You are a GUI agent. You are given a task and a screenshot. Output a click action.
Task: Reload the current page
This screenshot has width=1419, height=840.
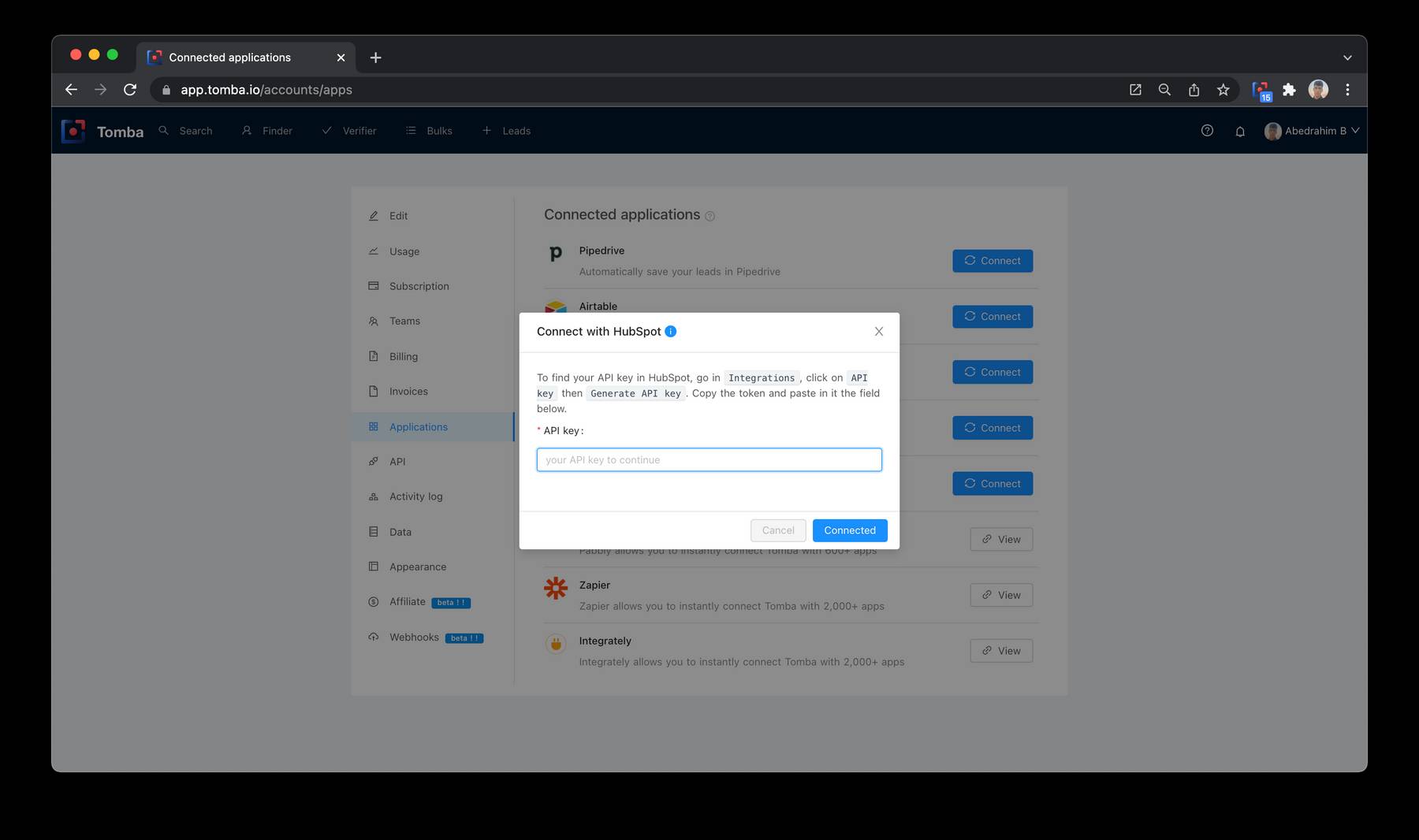(x=130, y=90)
